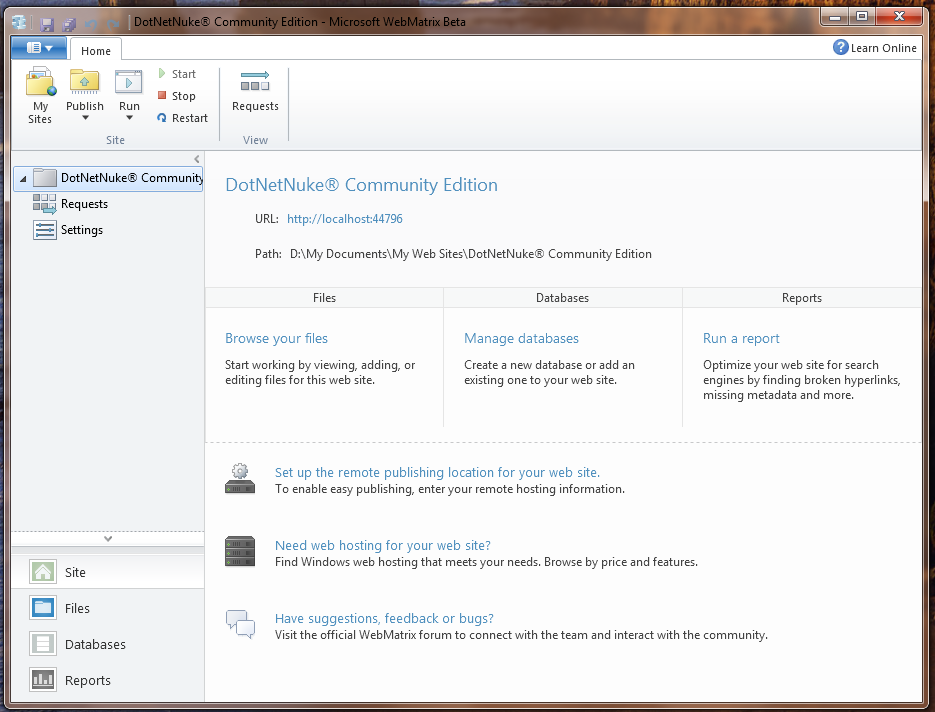
Task: Select Settings in the navigation tree
Action: 82,230
